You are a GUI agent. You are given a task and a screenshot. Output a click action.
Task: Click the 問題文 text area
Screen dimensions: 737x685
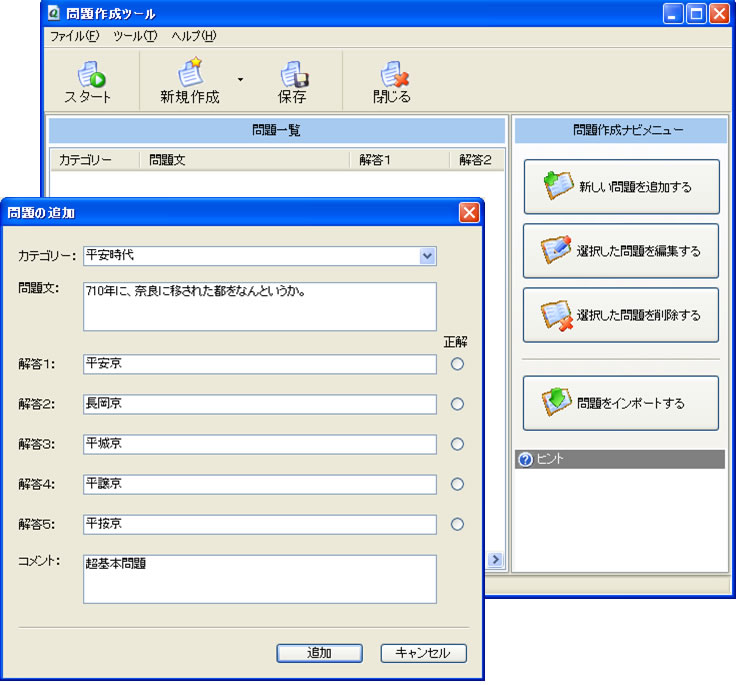point(260,307)
